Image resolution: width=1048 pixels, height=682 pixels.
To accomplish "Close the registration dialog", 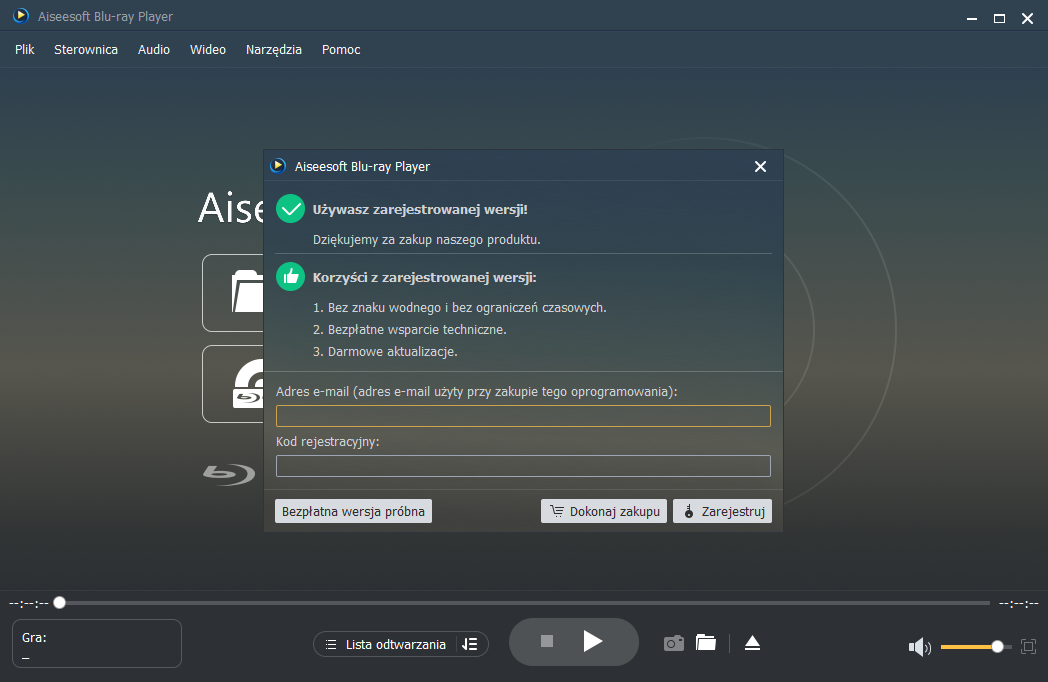I will 760,166.
